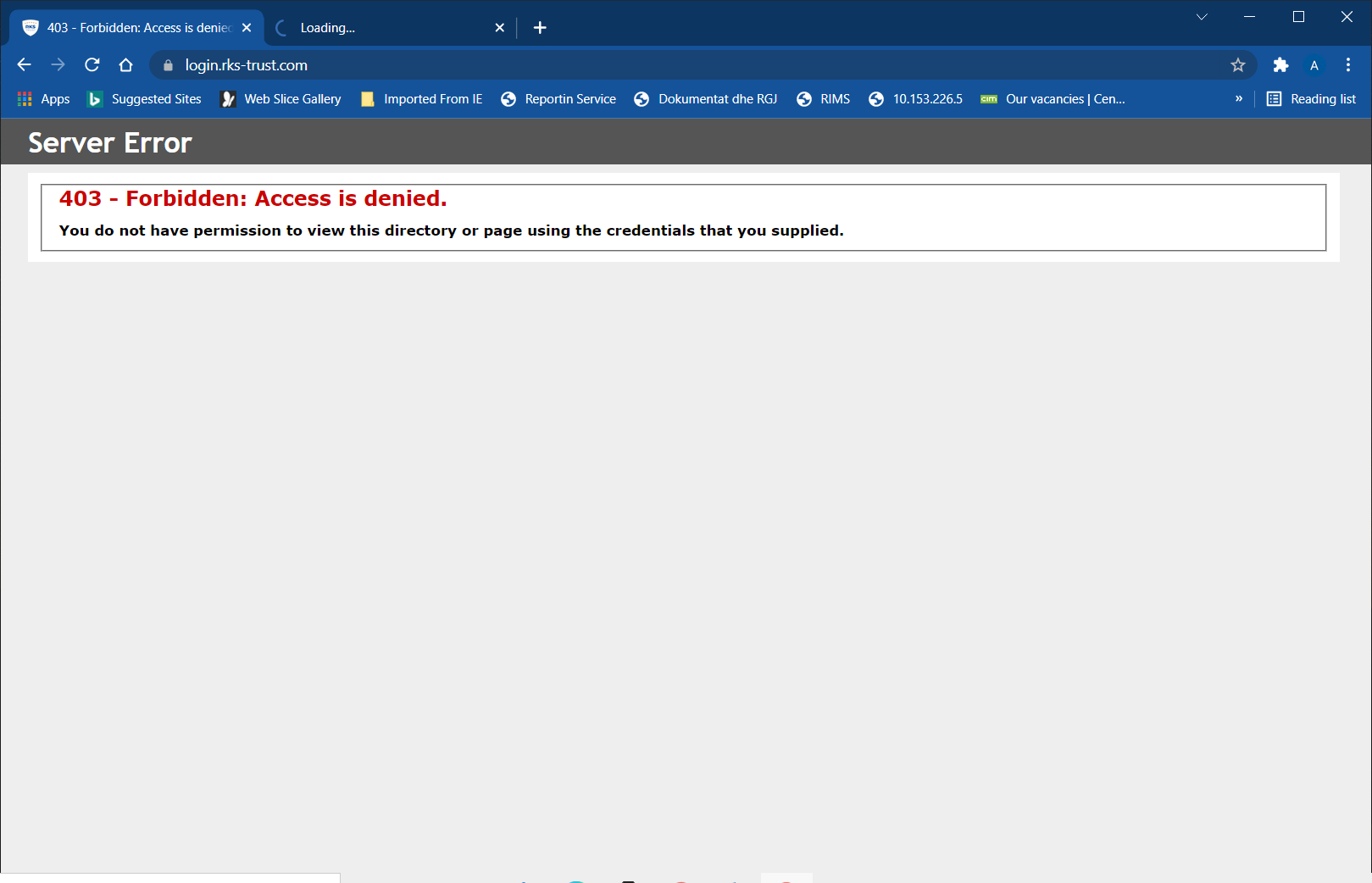
Task: Minimize the Chrome window
Action: point(1249,17)
